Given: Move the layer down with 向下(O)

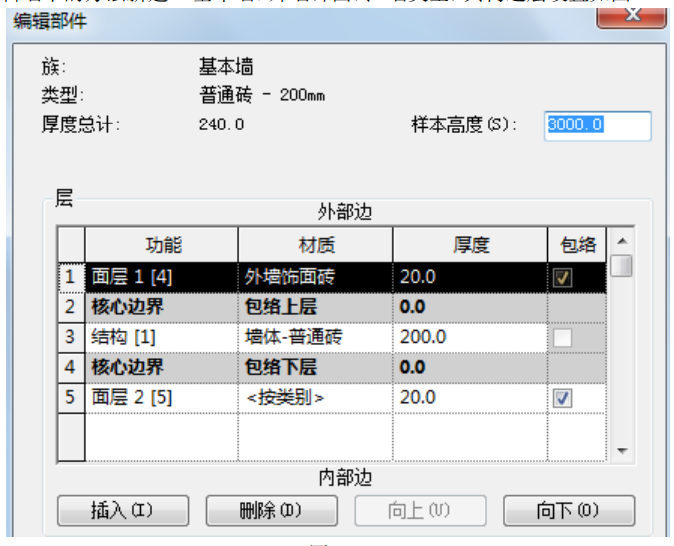Looking at the screenshot, I should click(568, 510).
